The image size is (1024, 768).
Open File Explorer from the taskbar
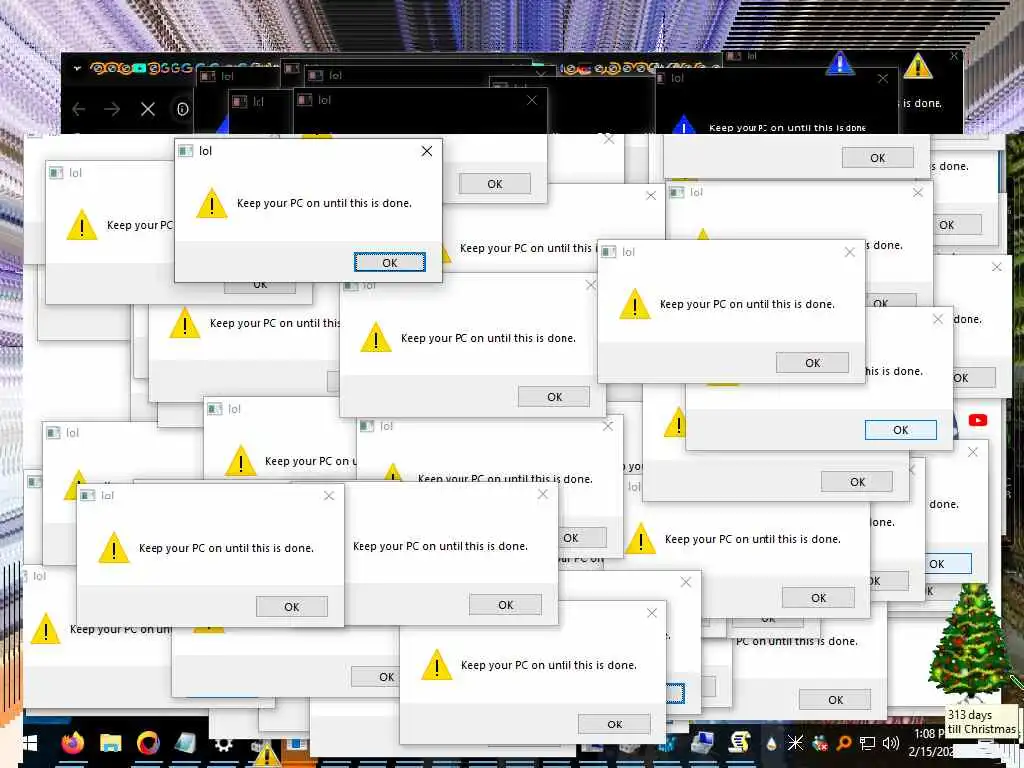click(x=110, y=743)
